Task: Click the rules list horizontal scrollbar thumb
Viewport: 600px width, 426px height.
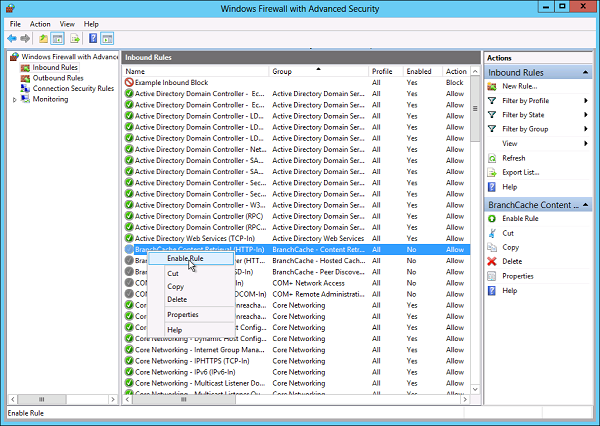Action: tap(184, 399)
